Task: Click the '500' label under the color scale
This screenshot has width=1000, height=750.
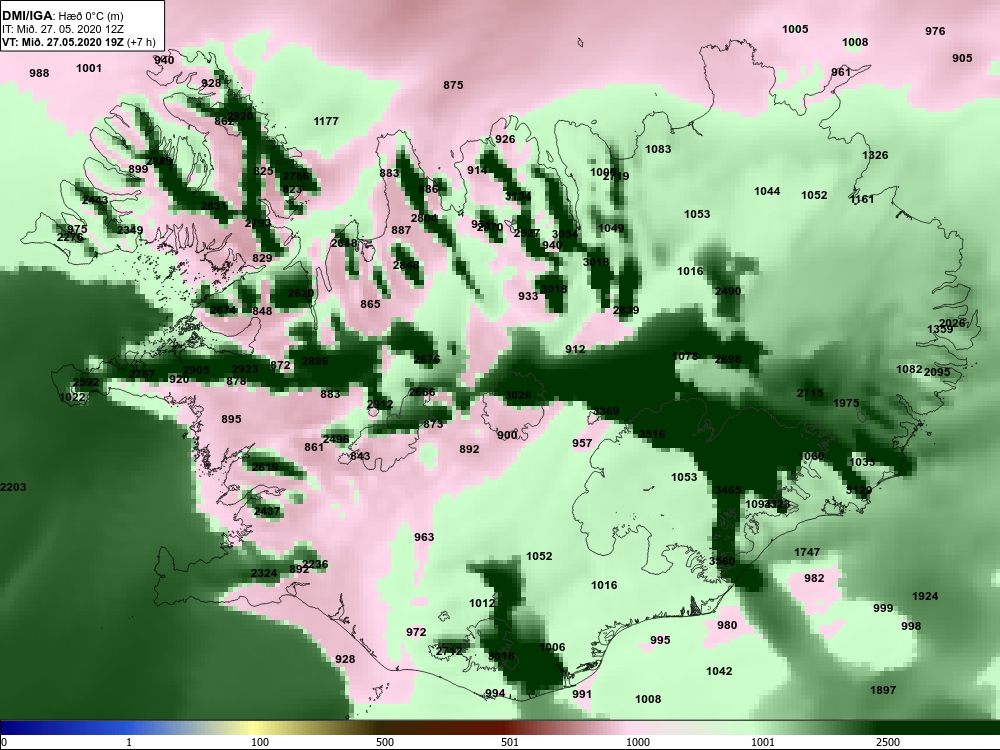Action: pos(385,742)
